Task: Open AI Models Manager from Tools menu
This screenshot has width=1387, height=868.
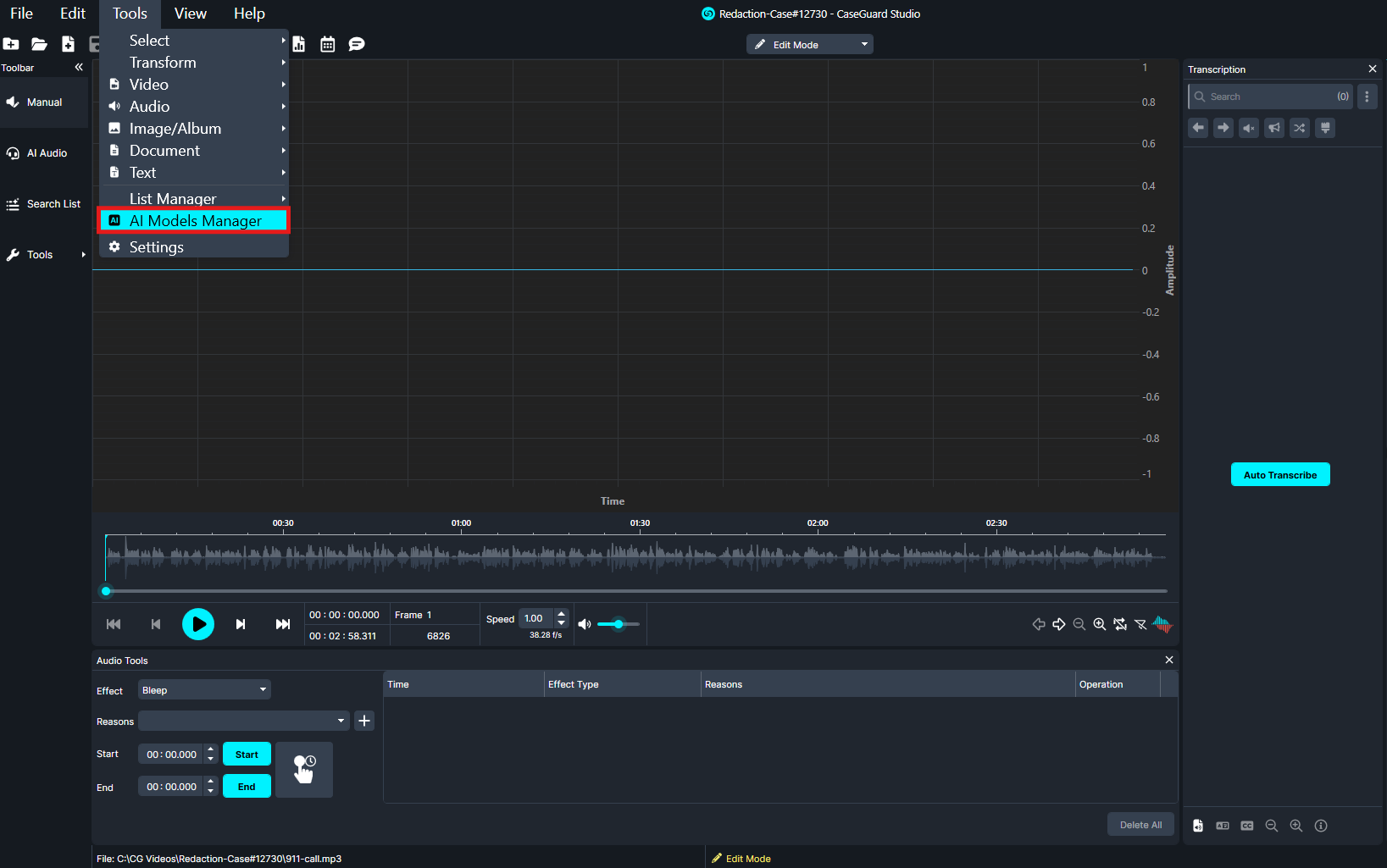Action: tap(195, 221)
